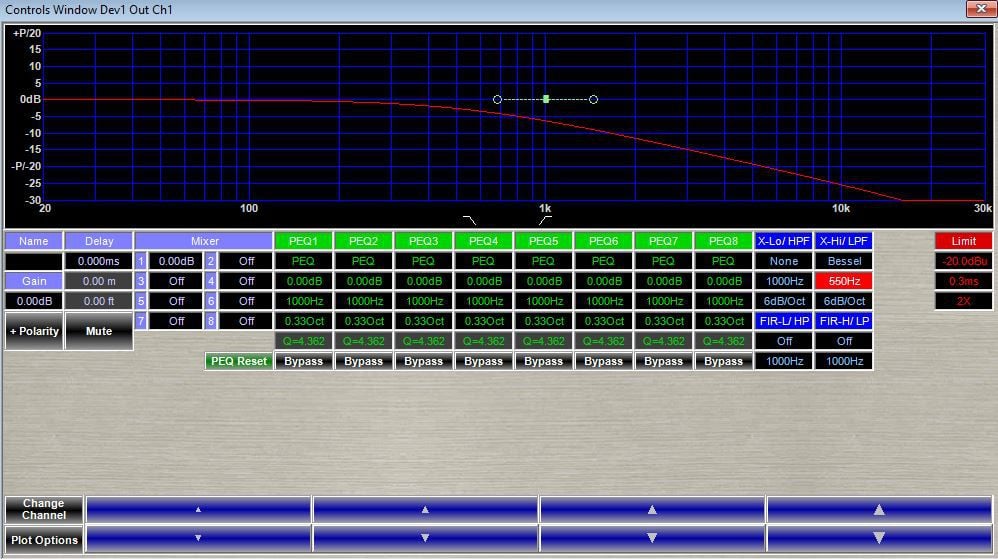This screenshot has width=998, height=559.
Task: Select Mixer input 1 level 0.00dB
Action: [176, 261]
